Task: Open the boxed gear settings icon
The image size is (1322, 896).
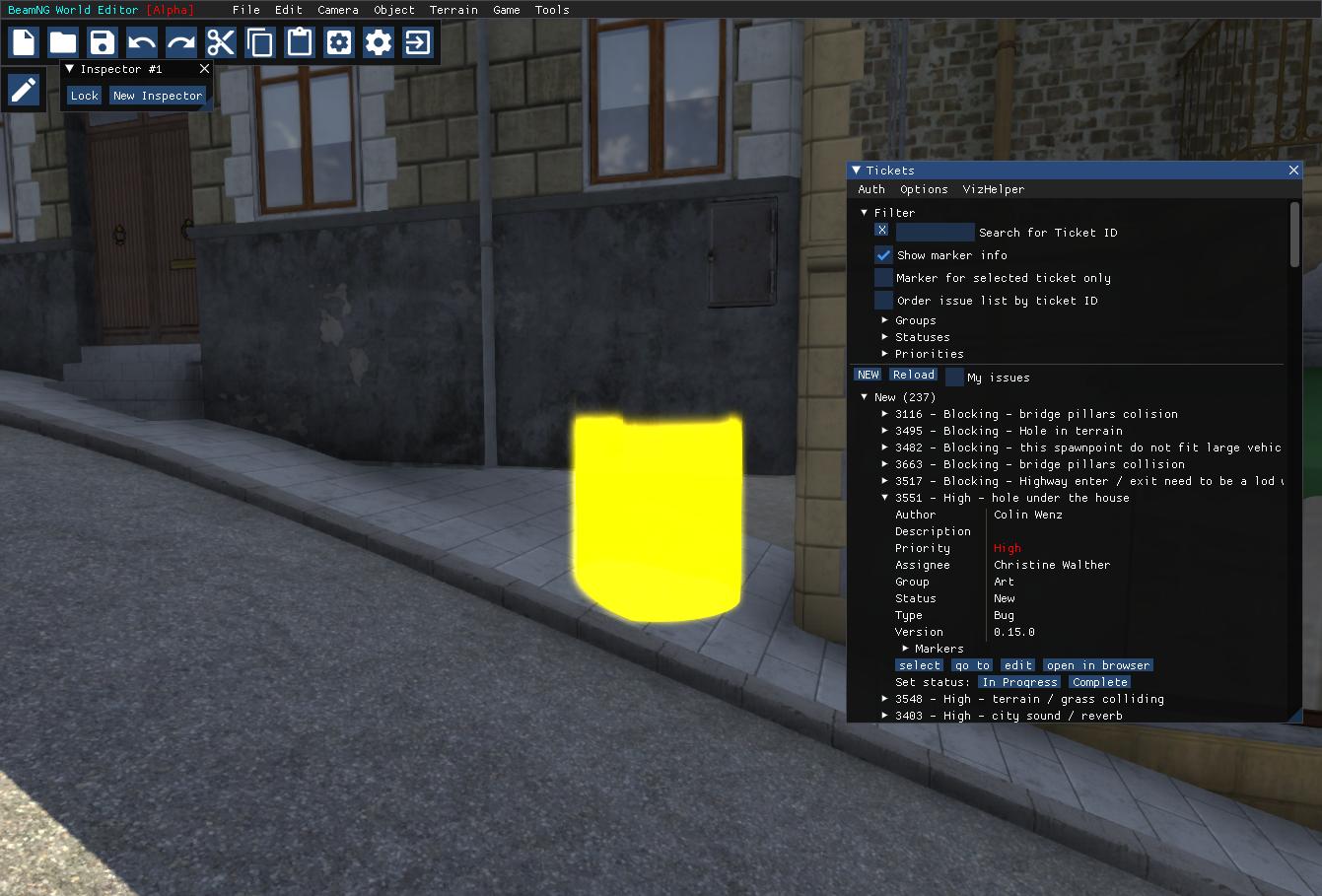Action: coord(339,42)
